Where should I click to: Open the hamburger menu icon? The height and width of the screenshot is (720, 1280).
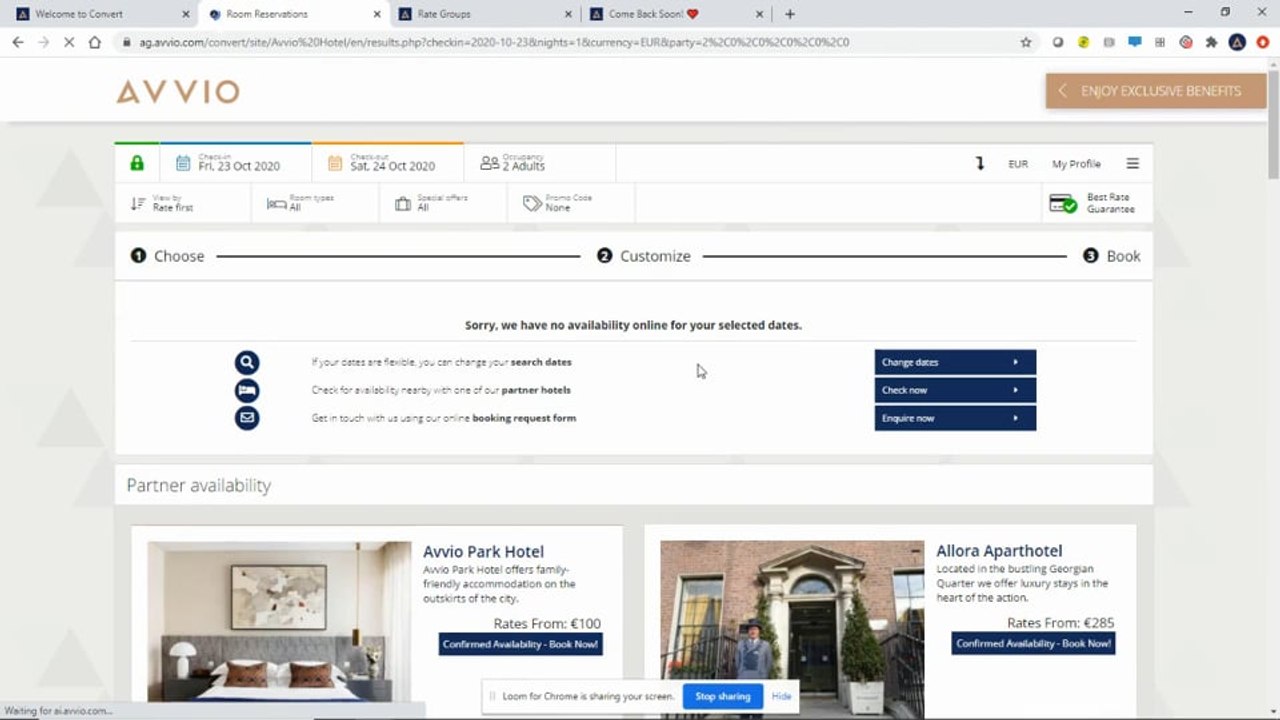[1132, 164]
